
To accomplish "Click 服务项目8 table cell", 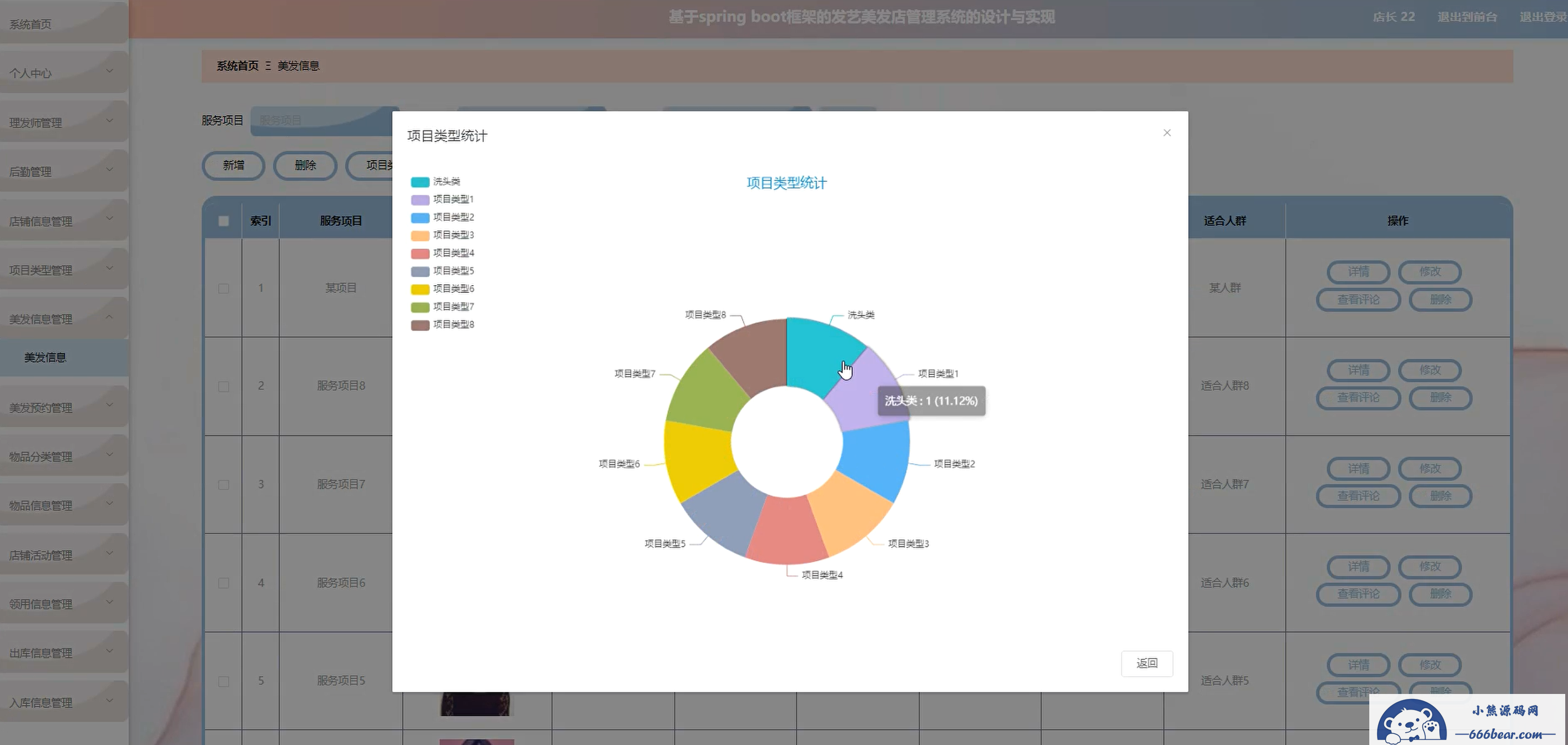I will 341,386.
